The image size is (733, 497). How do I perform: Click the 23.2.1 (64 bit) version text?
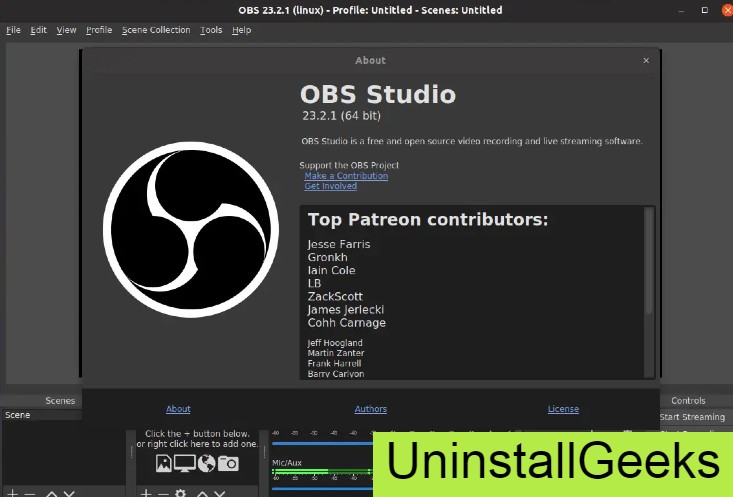pos(341,115)
